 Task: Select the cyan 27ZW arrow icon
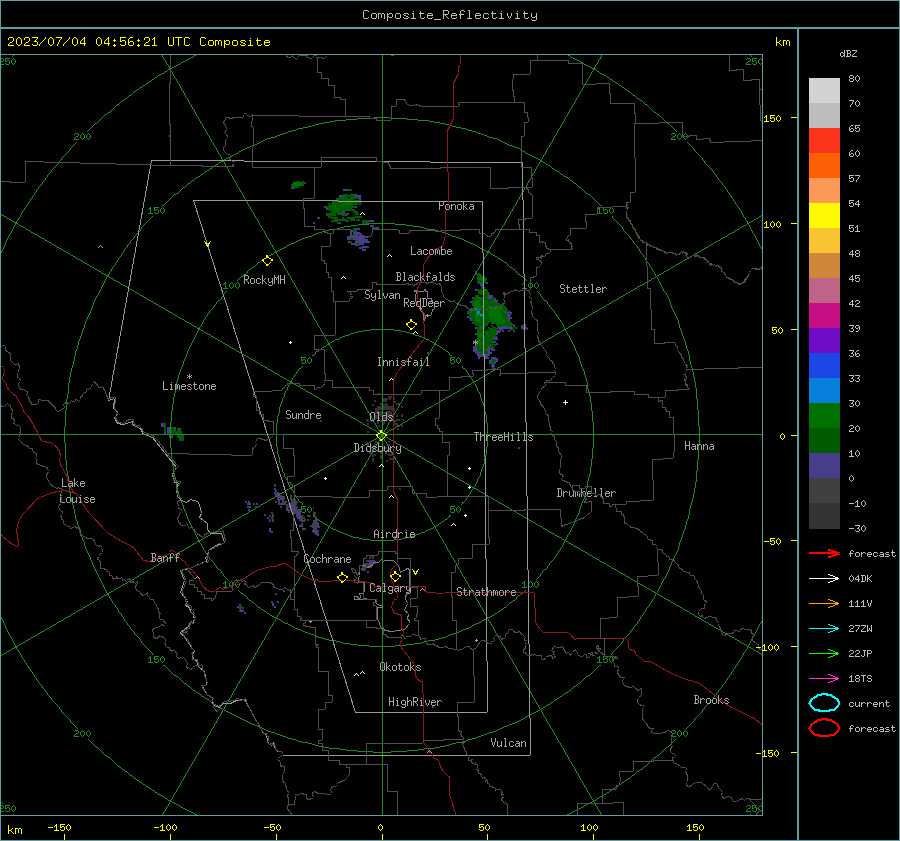pos(824,629)
